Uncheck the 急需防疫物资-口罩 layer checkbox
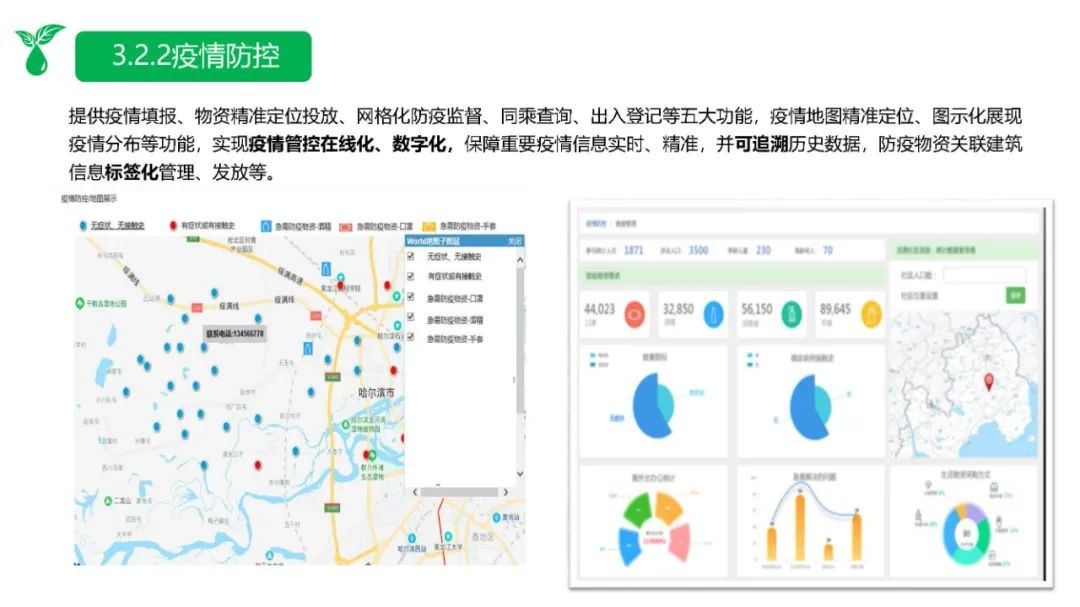Image resolution: width=1080 pixels, height=607 pixels. pyautogui.click(x=411, y=297)
